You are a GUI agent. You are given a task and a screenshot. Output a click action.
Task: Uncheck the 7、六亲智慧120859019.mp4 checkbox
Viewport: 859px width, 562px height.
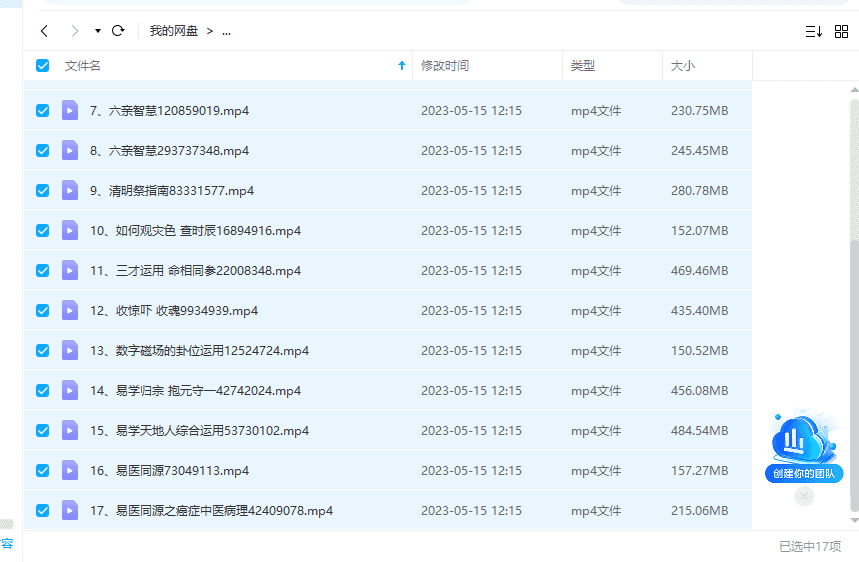click(x=43, y=110)
